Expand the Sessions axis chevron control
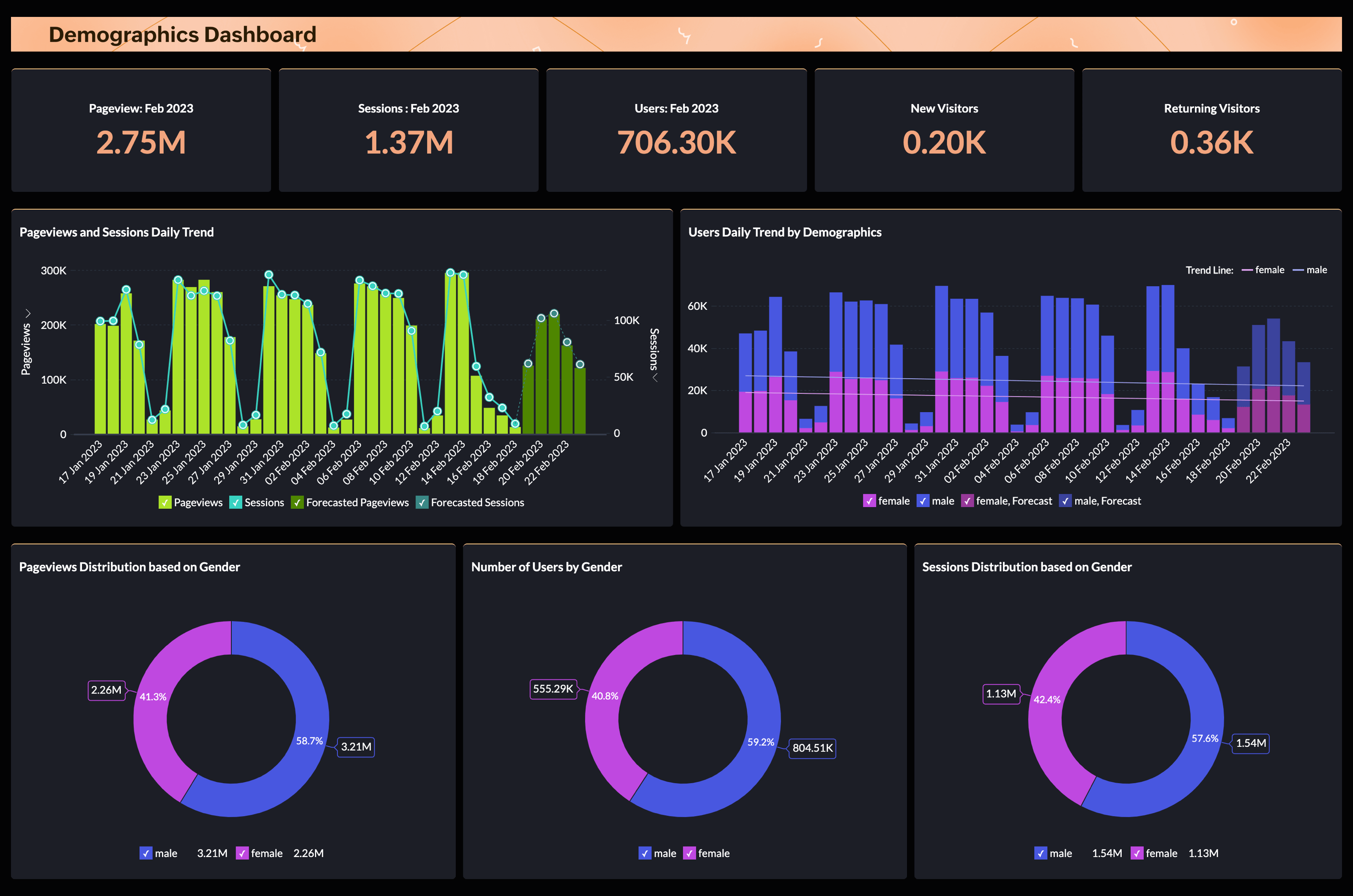The image size is (1353, 896). 655,378
